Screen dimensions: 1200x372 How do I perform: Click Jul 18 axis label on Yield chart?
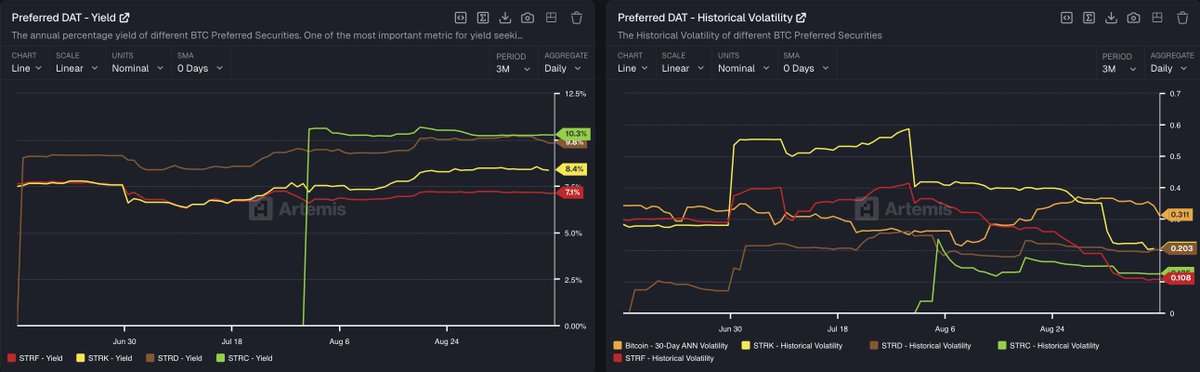point(232,340)
